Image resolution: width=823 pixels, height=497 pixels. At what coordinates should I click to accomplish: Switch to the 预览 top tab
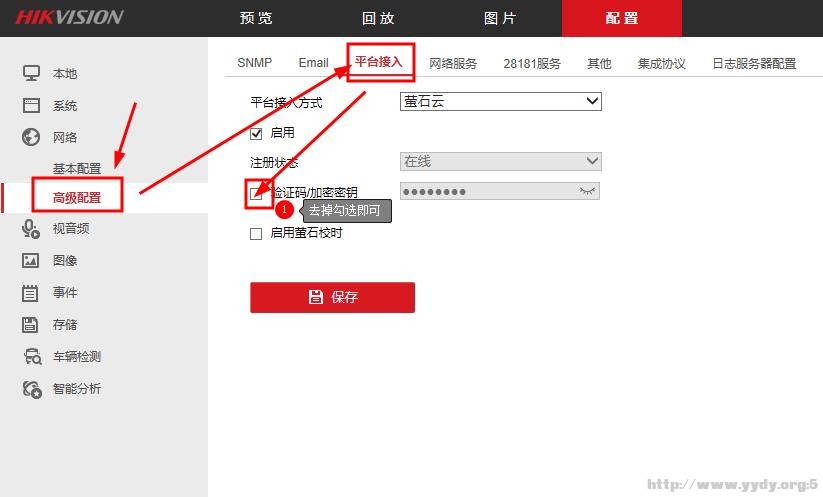coord(256,18)
